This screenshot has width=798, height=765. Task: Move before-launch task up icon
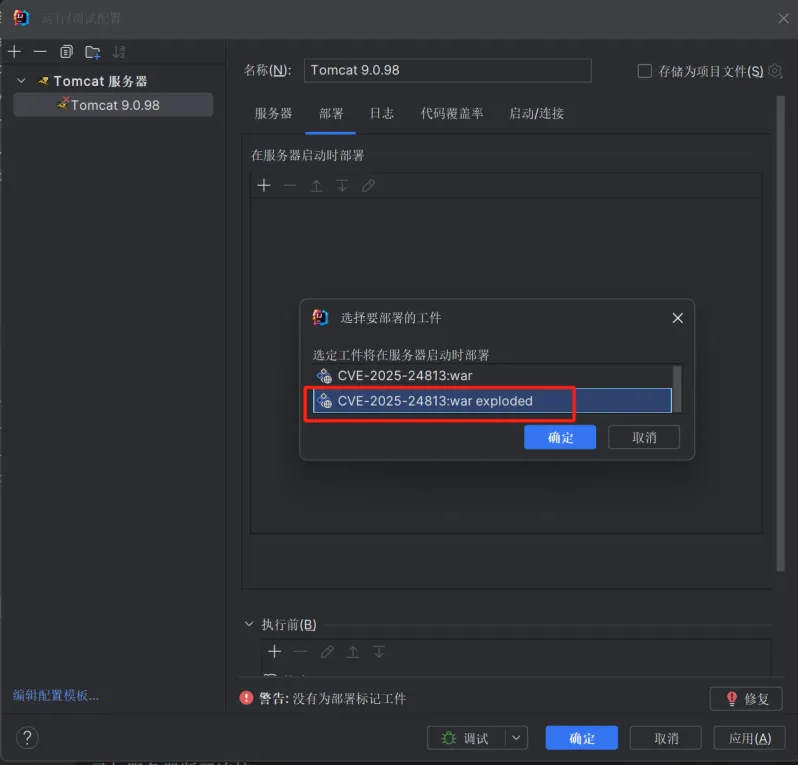tap(353, 651)
